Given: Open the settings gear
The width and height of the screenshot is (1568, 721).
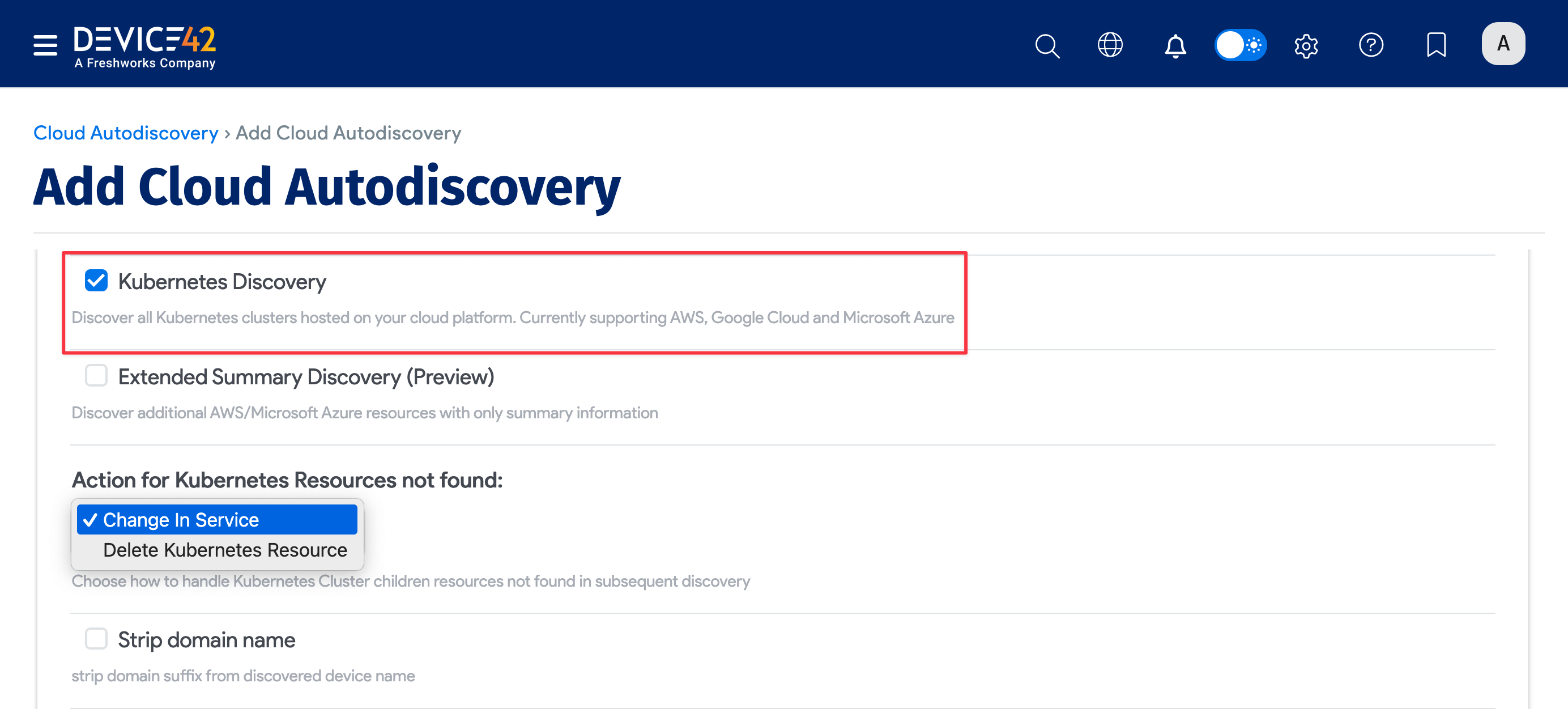Looking at the screenshot, I should (1306, 45).
